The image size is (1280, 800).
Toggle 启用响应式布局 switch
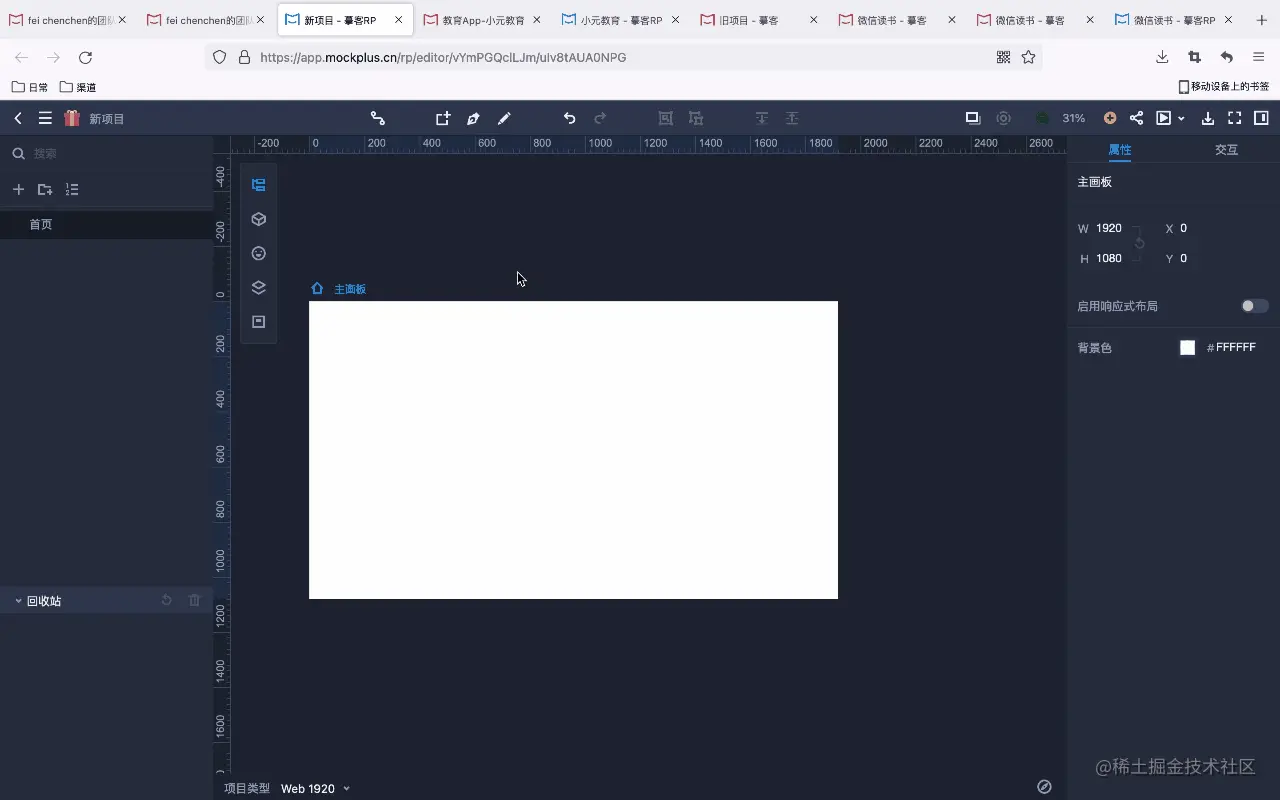pos(1255,306)
